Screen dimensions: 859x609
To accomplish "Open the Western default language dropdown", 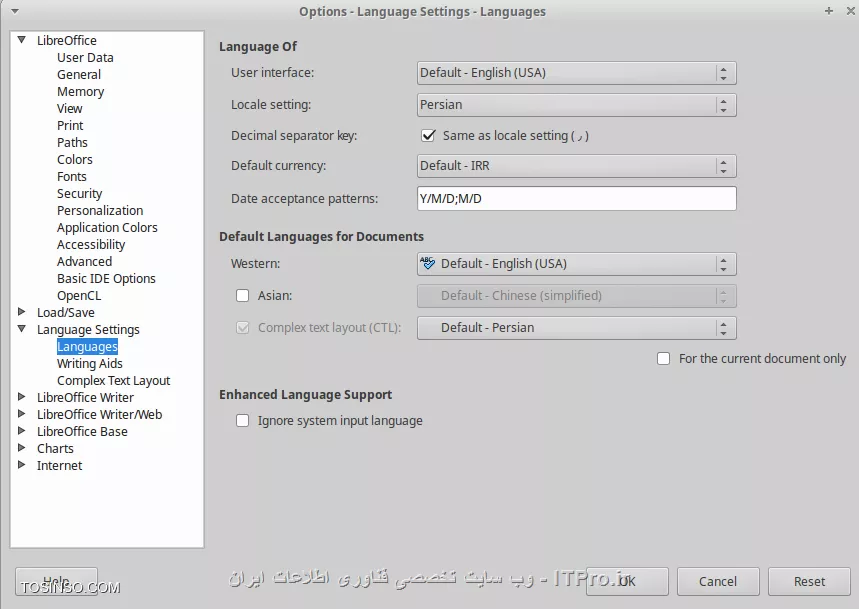I will pyautogui.click(x=576, y=264).
